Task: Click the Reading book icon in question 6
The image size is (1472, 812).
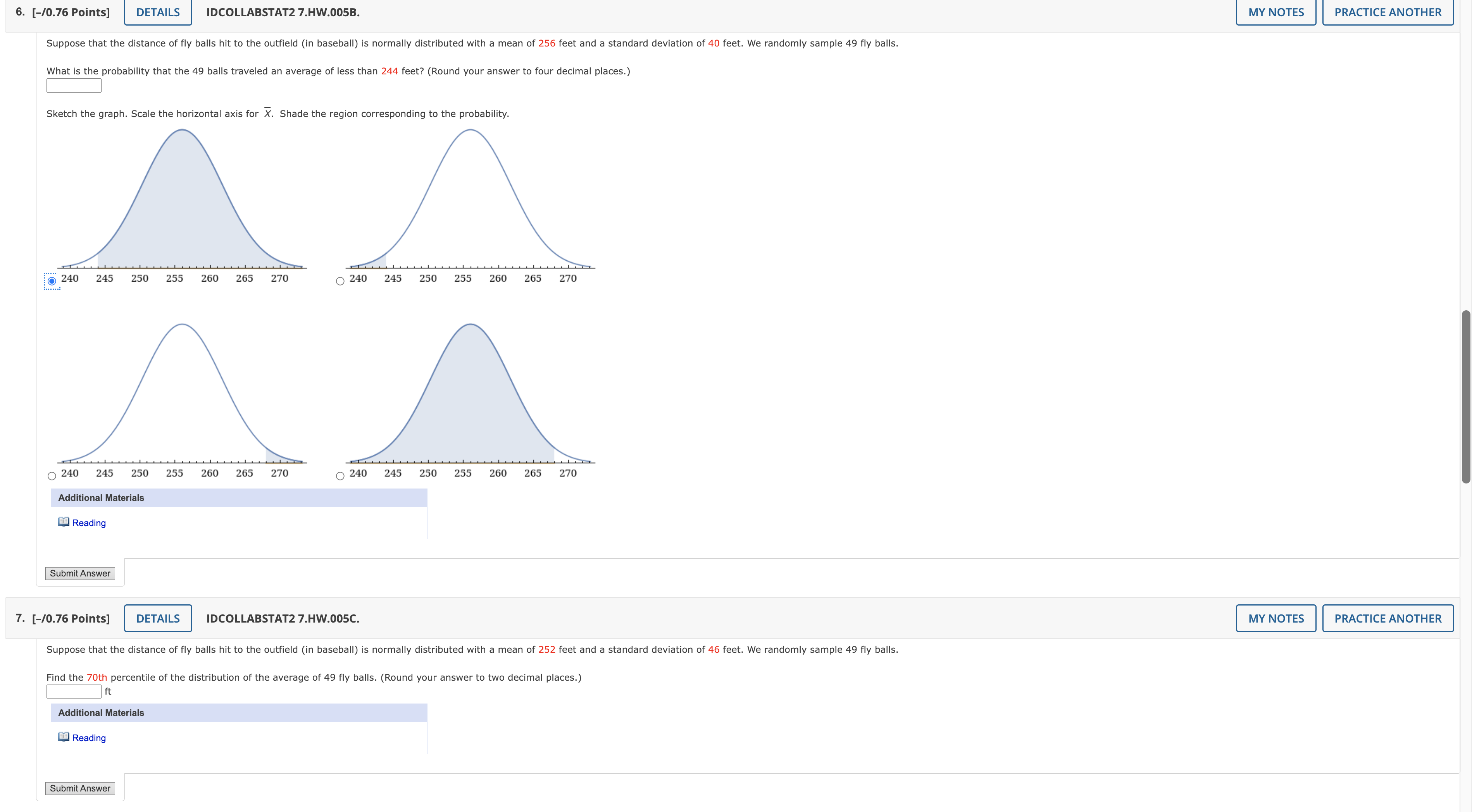Action: click(x=64, y=522)
